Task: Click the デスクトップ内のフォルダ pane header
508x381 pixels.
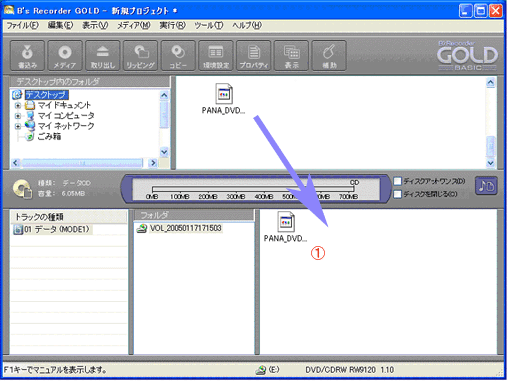Action: [90, 82]
